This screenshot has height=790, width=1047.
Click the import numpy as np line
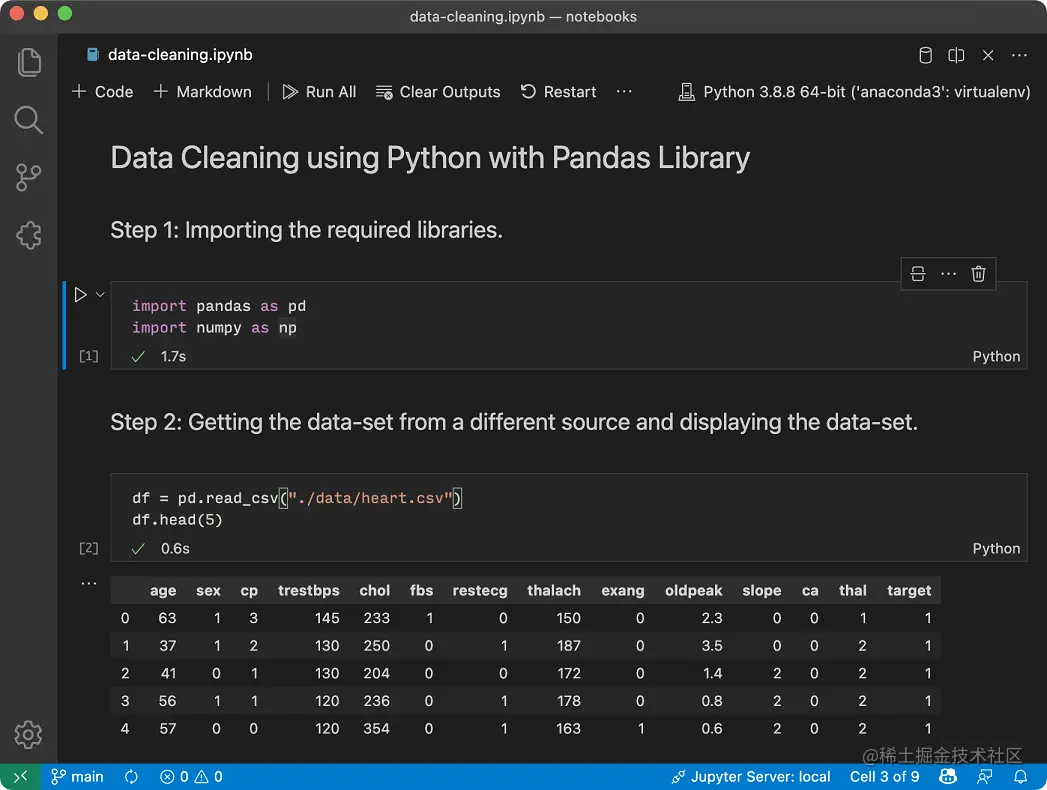(214, 328)
